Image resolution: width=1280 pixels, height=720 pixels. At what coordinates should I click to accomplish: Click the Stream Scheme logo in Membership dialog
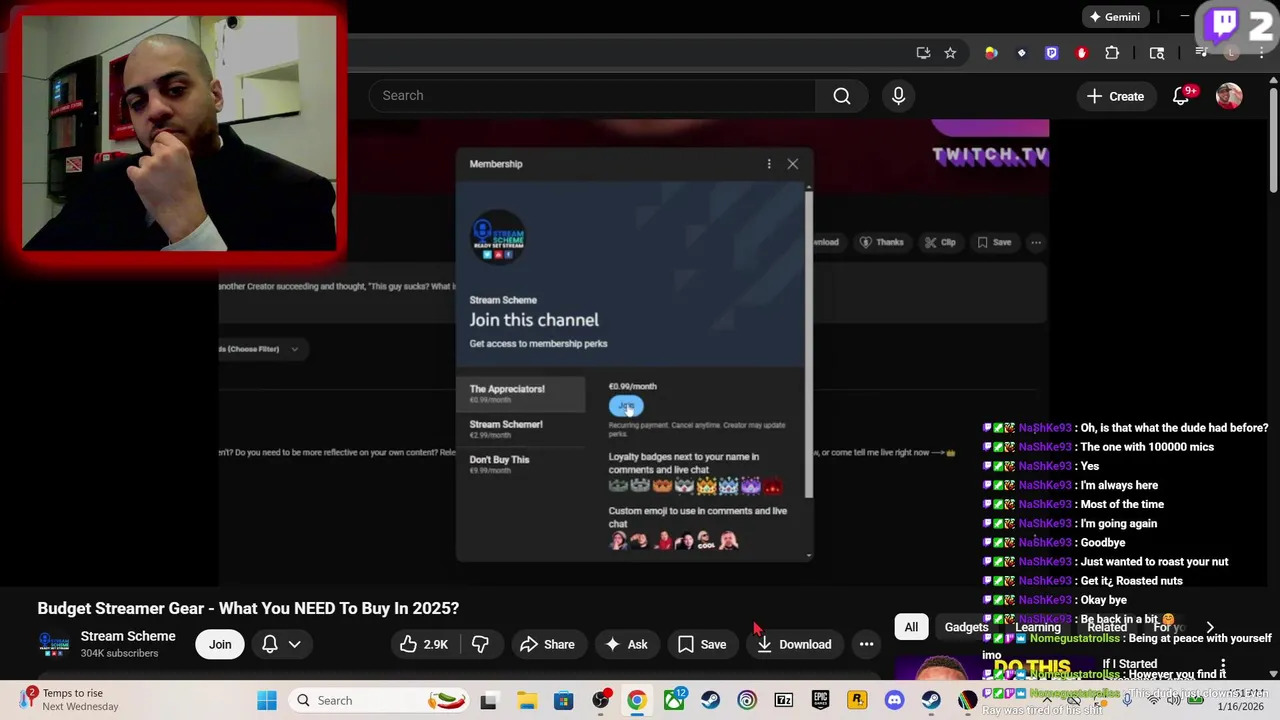tap(498, 238)
